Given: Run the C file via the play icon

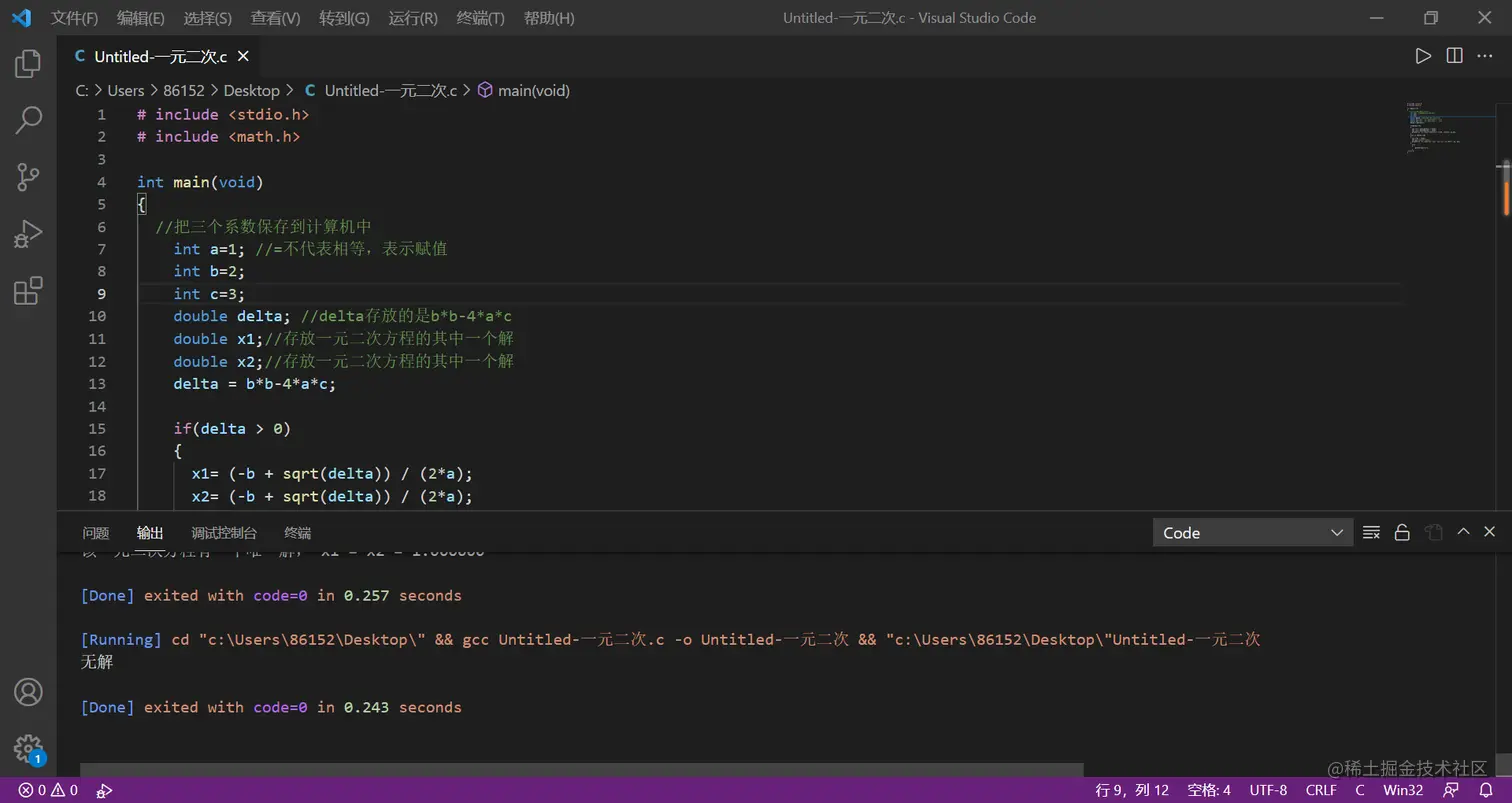Looking at the screenshot, I should [1423, 56].
